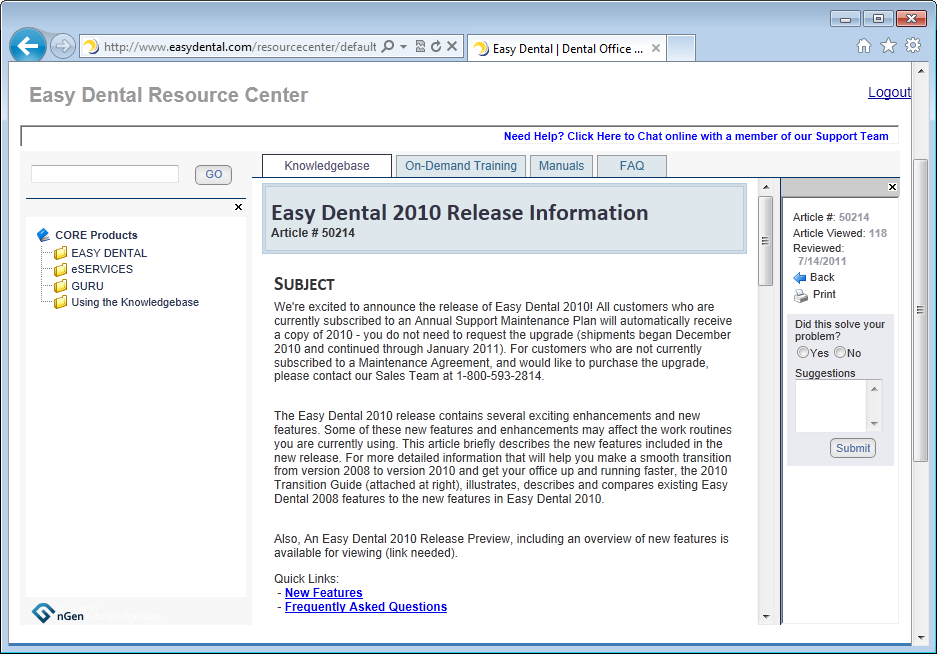Click the GO search button
Viewport: 937px width, 654px height.
213,175
